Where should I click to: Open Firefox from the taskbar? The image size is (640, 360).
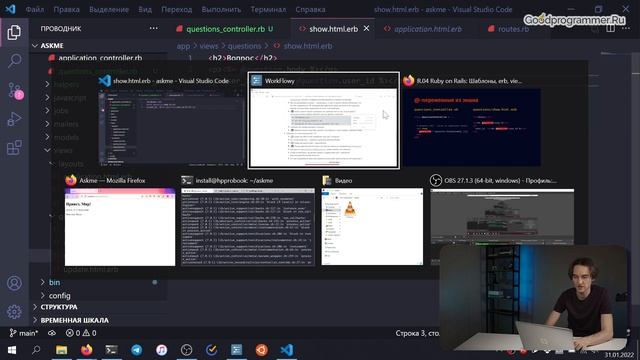87,350
